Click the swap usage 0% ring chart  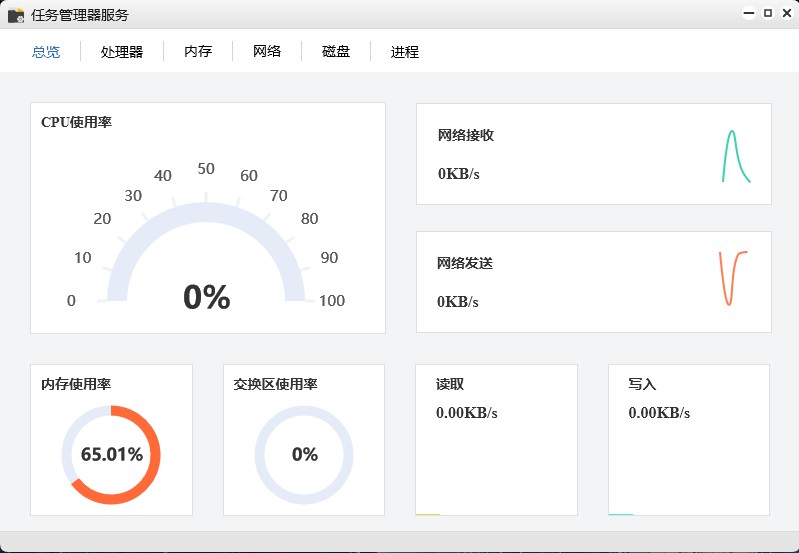pyautogui.click(x=304, y=454)
